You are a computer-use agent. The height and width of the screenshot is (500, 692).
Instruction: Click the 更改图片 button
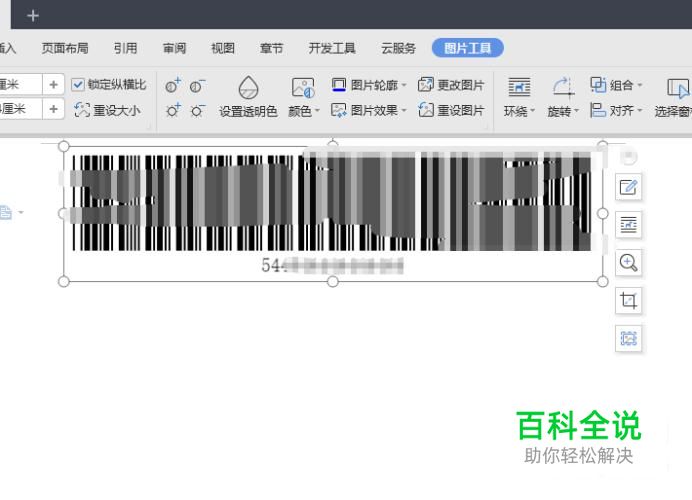[451, 84]
